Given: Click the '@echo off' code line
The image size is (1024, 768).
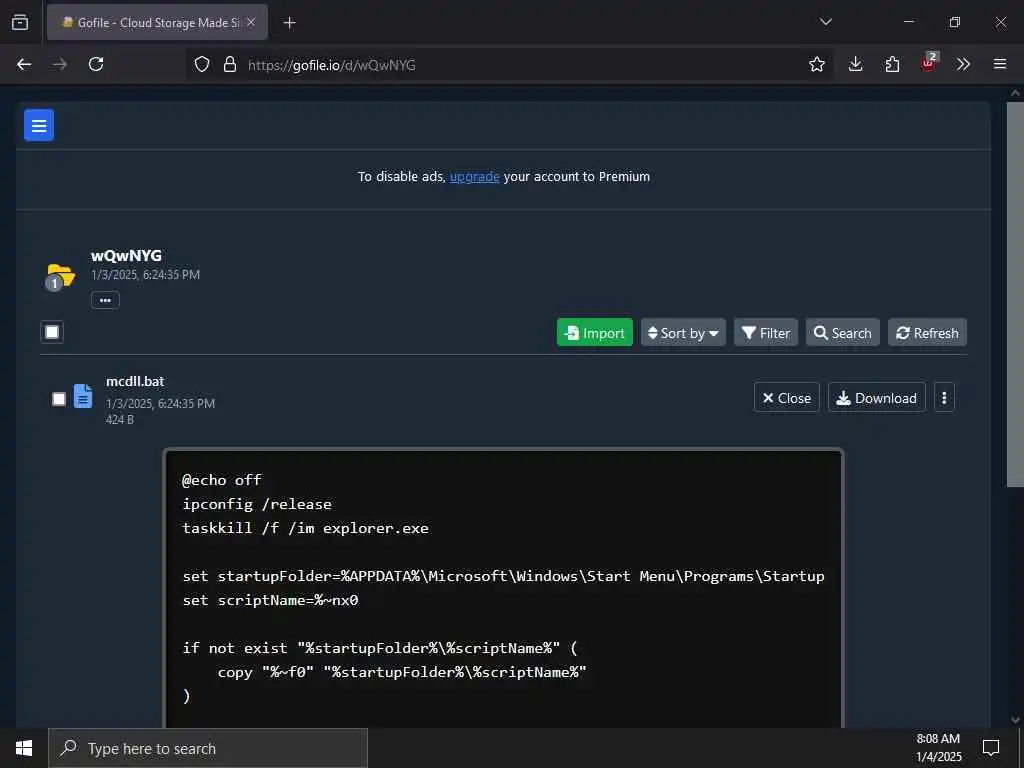Looking at the screenshot, I should click(x=222, y=480).
